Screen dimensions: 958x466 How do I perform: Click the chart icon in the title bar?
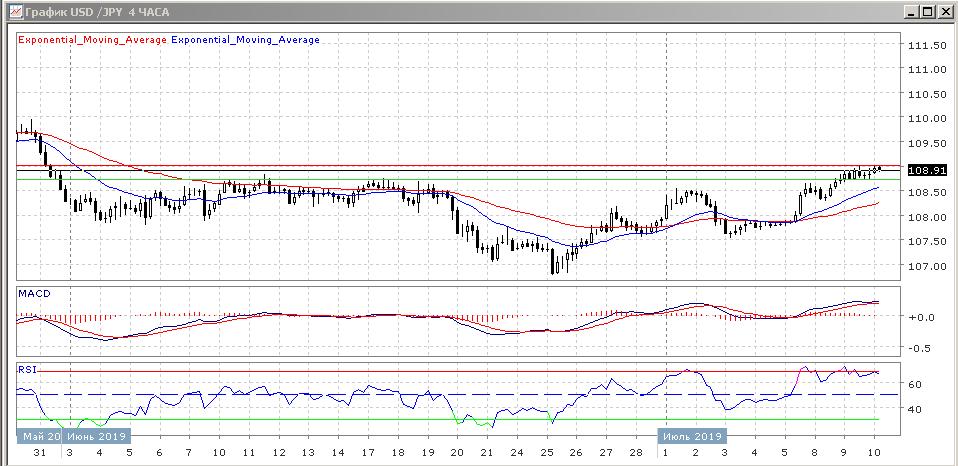pos(12,12)
